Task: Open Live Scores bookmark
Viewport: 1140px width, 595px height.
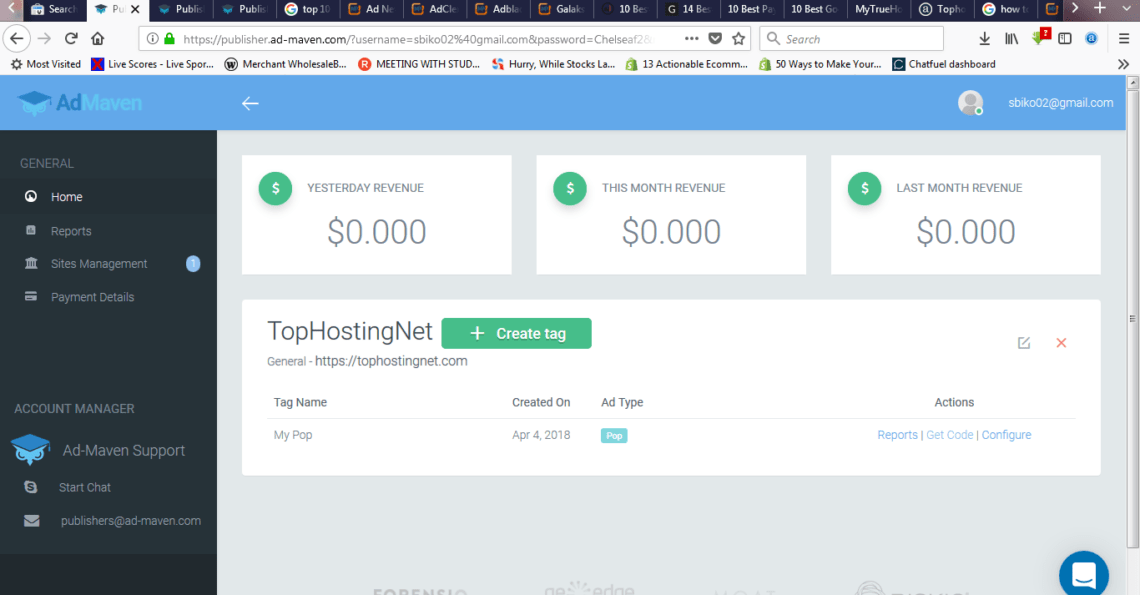Action: [153, 64]
